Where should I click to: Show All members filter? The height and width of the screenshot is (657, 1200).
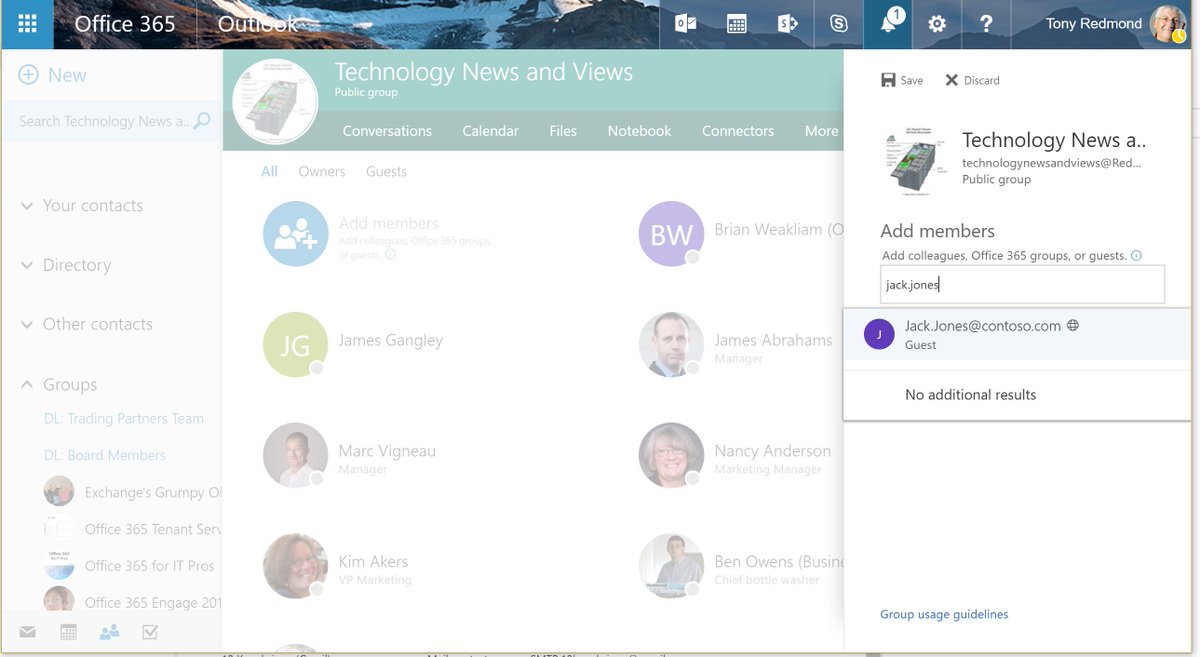pyautogui.click(x=269, y=171)
